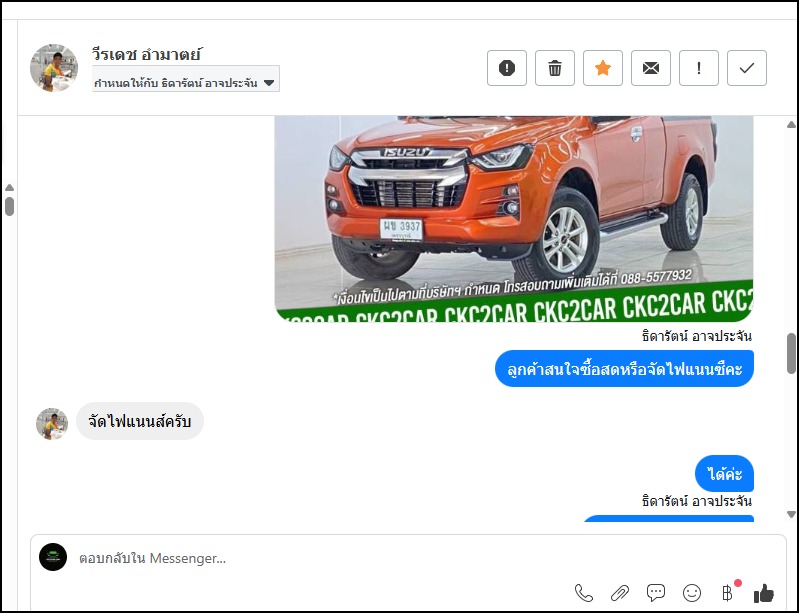This screenshot has width=799, height=613.
Task: Click the page avatar beside reply box
Action: tap(53, 557)
